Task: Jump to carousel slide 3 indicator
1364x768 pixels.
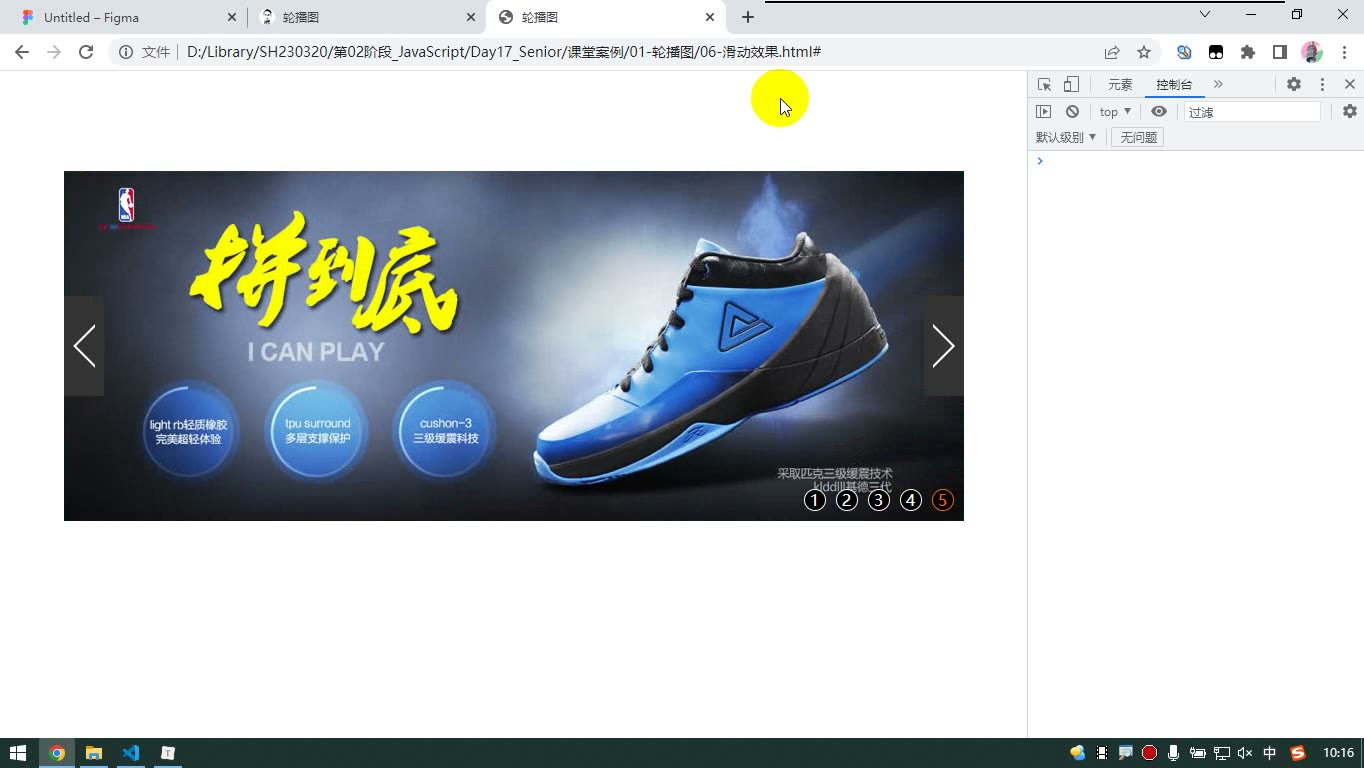Action: (879, 500)
